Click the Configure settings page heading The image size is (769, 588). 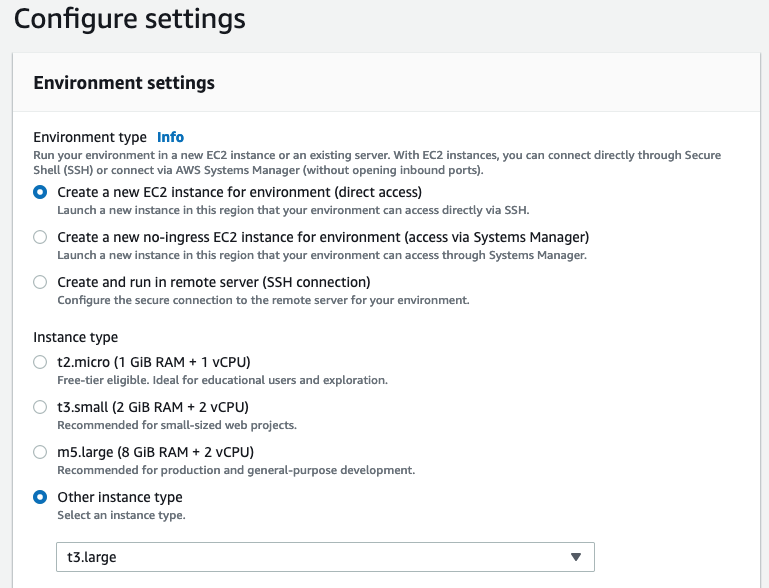(130, 18)
